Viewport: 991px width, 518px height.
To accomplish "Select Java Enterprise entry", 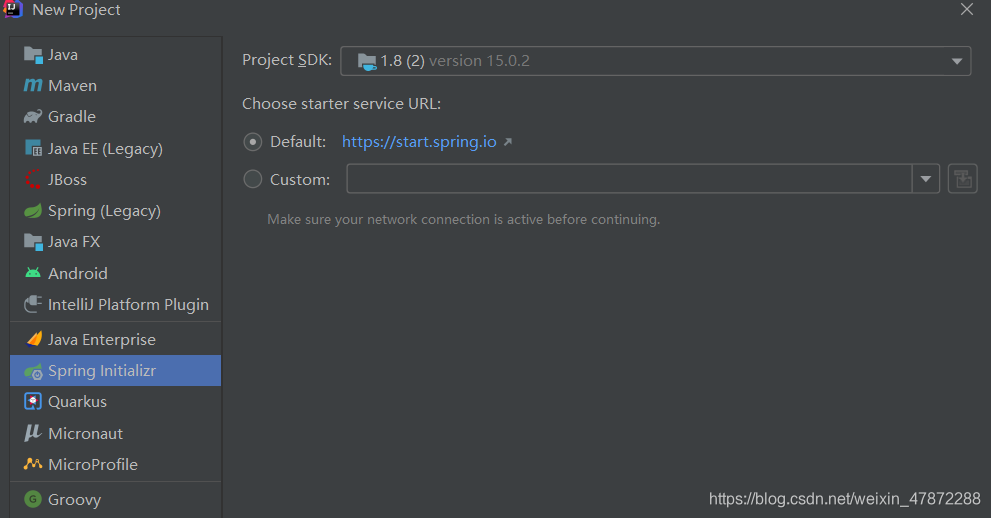I will click(x=116, y=339).
